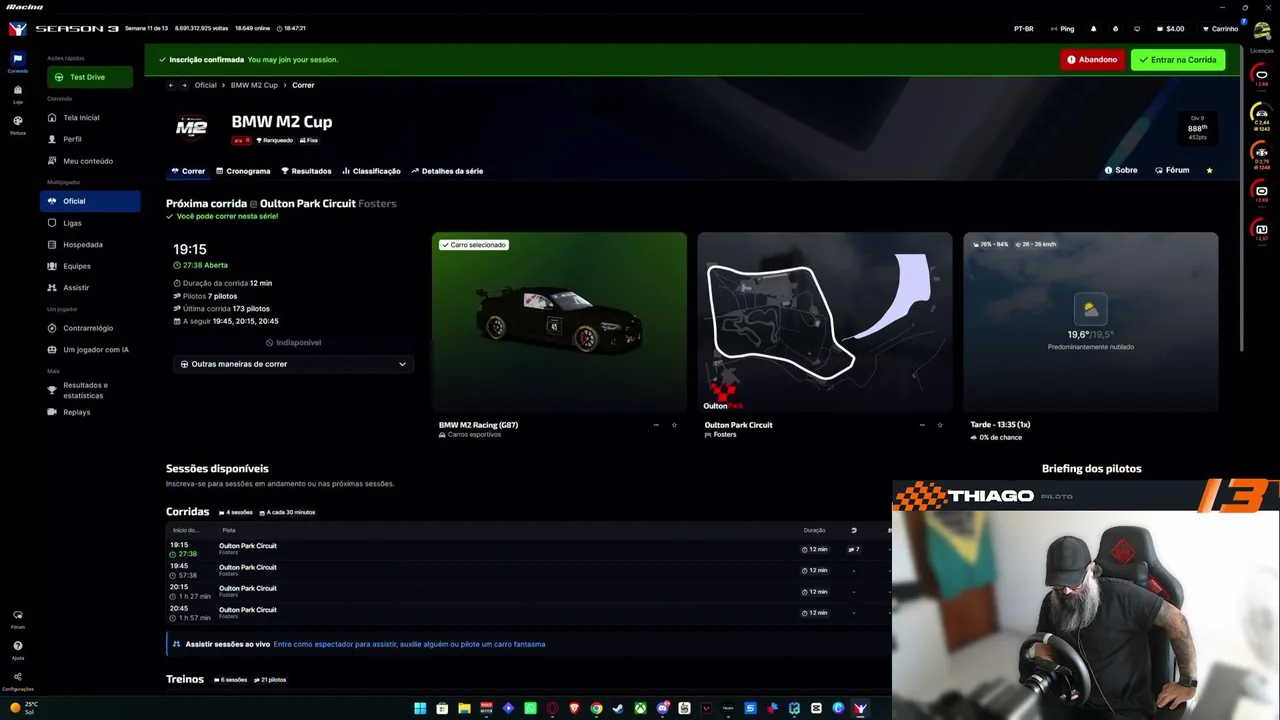Click the iRacing logo next to Season 3

(17, 28)
